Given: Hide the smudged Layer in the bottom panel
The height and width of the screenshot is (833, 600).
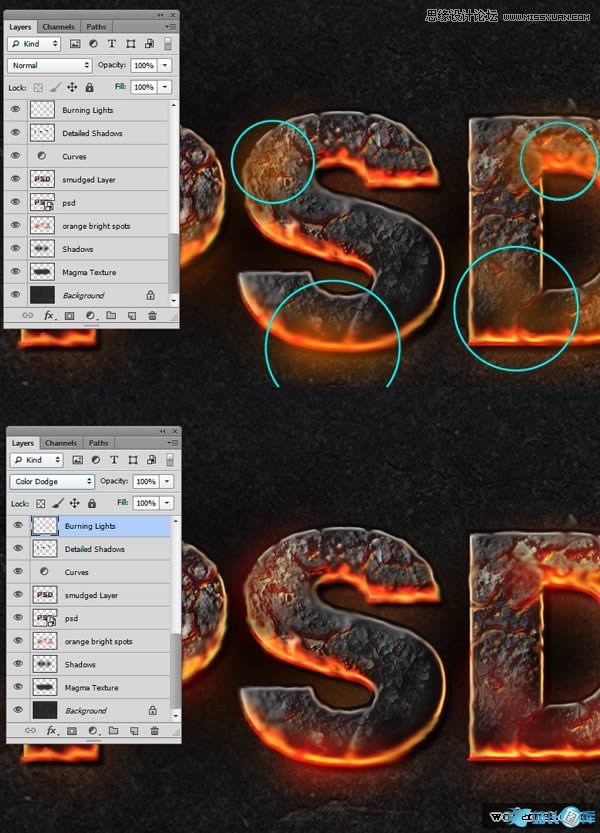Looking at the screenshot, I should (x=17, y=595).
